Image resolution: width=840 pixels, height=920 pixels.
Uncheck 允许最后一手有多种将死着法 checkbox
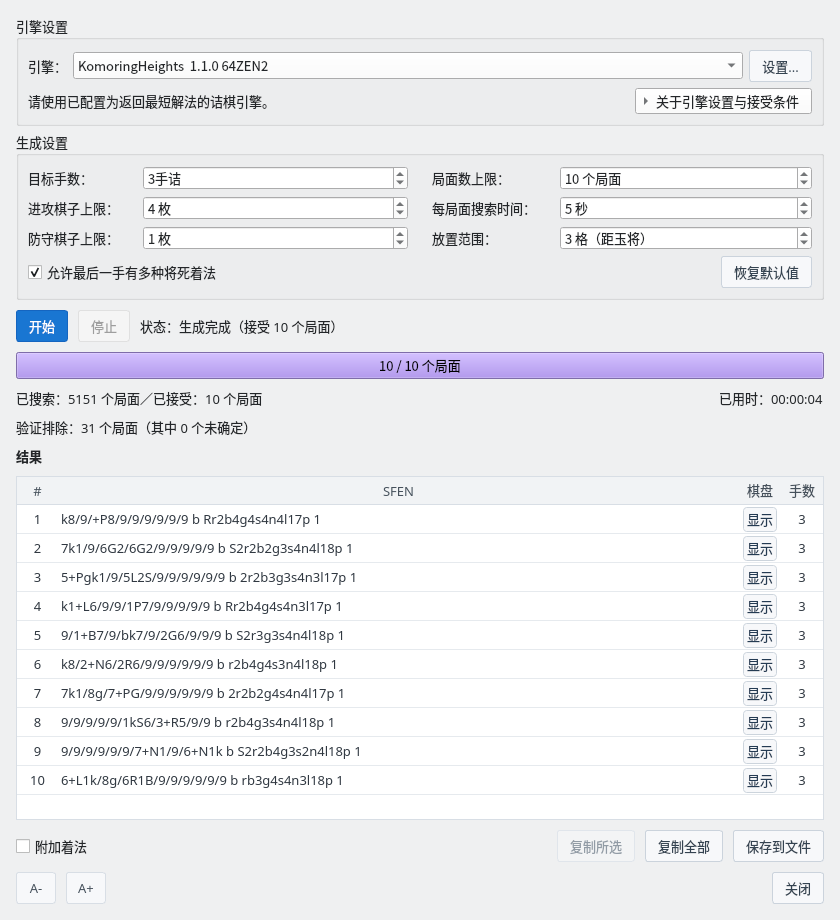point(35,272)
